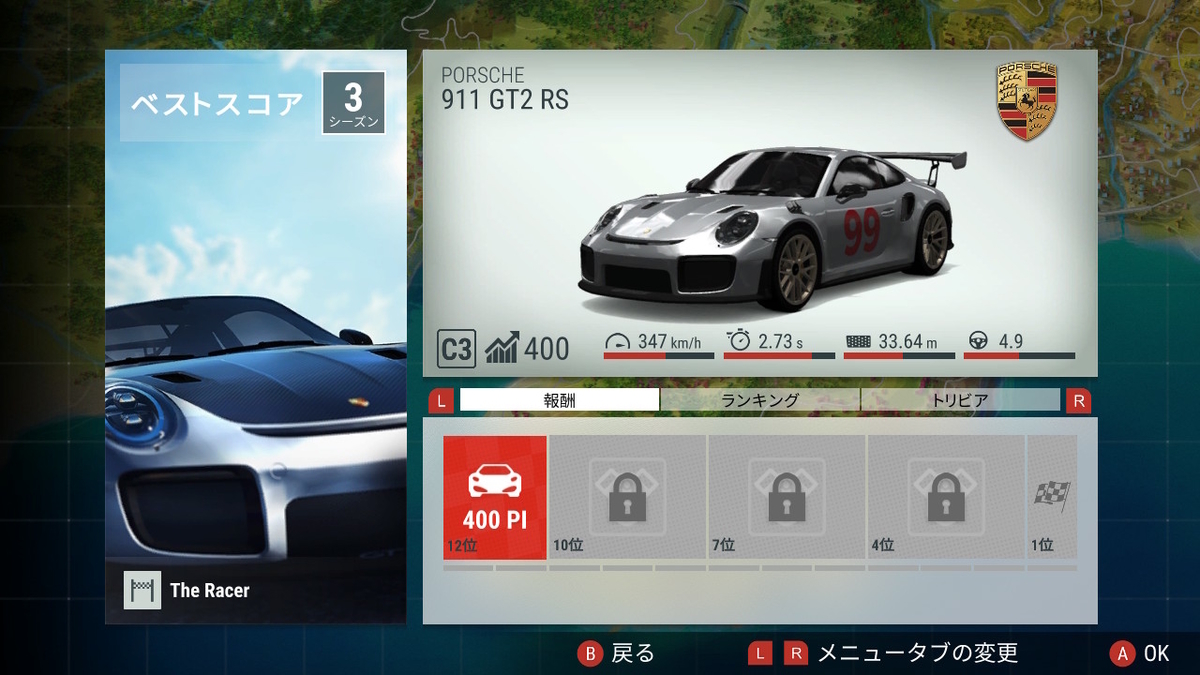This screenshot has width=1200, height=675.
Task: Click the top speed speedometer icon
Action: [x=619, y=341]
